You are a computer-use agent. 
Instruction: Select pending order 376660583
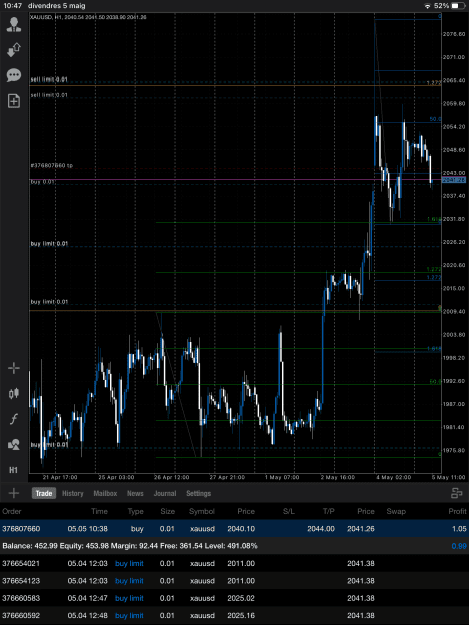pyautogui.click(x=234, y=598)
